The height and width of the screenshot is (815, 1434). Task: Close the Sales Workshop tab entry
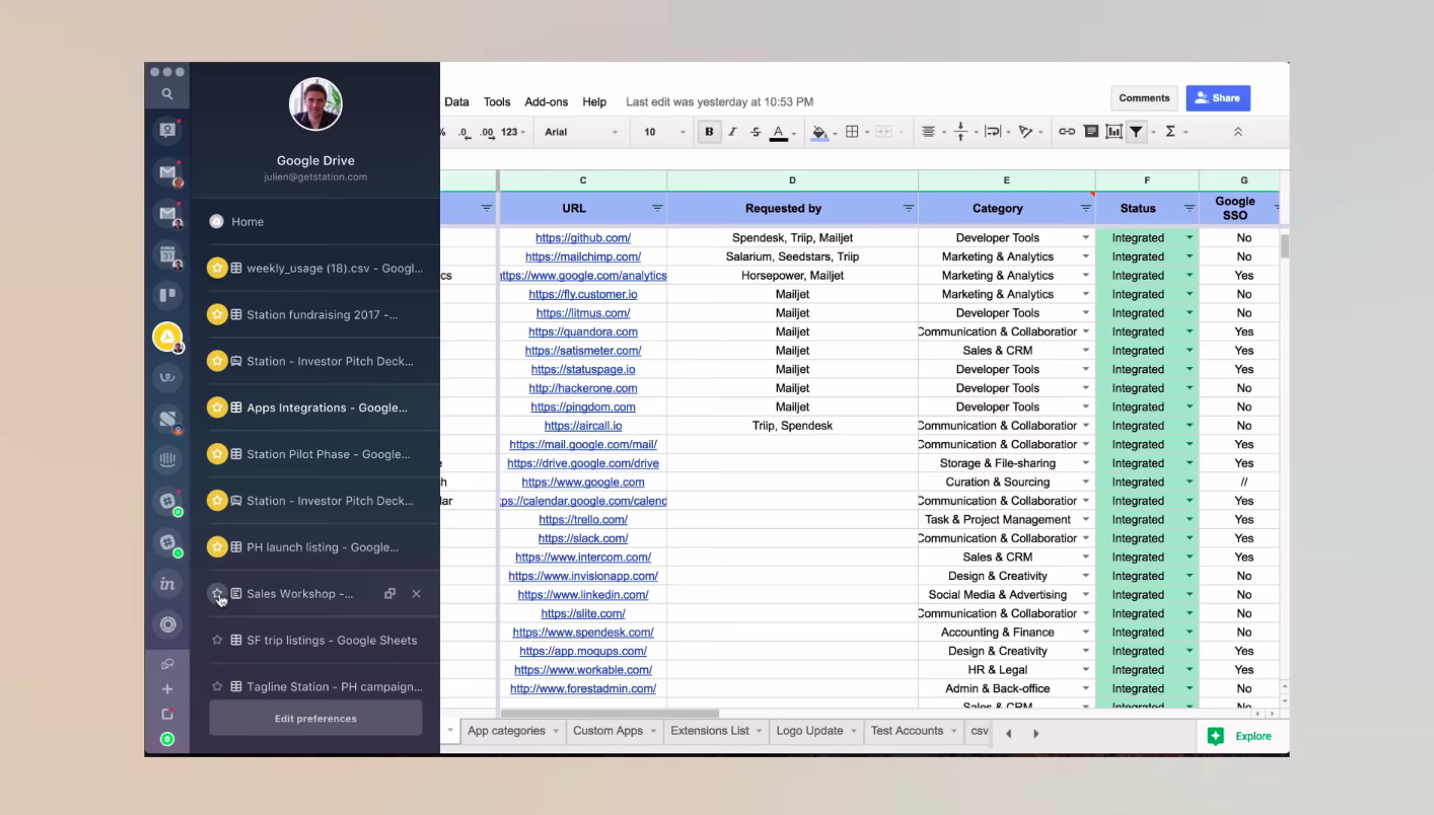(x=416, y=594)
